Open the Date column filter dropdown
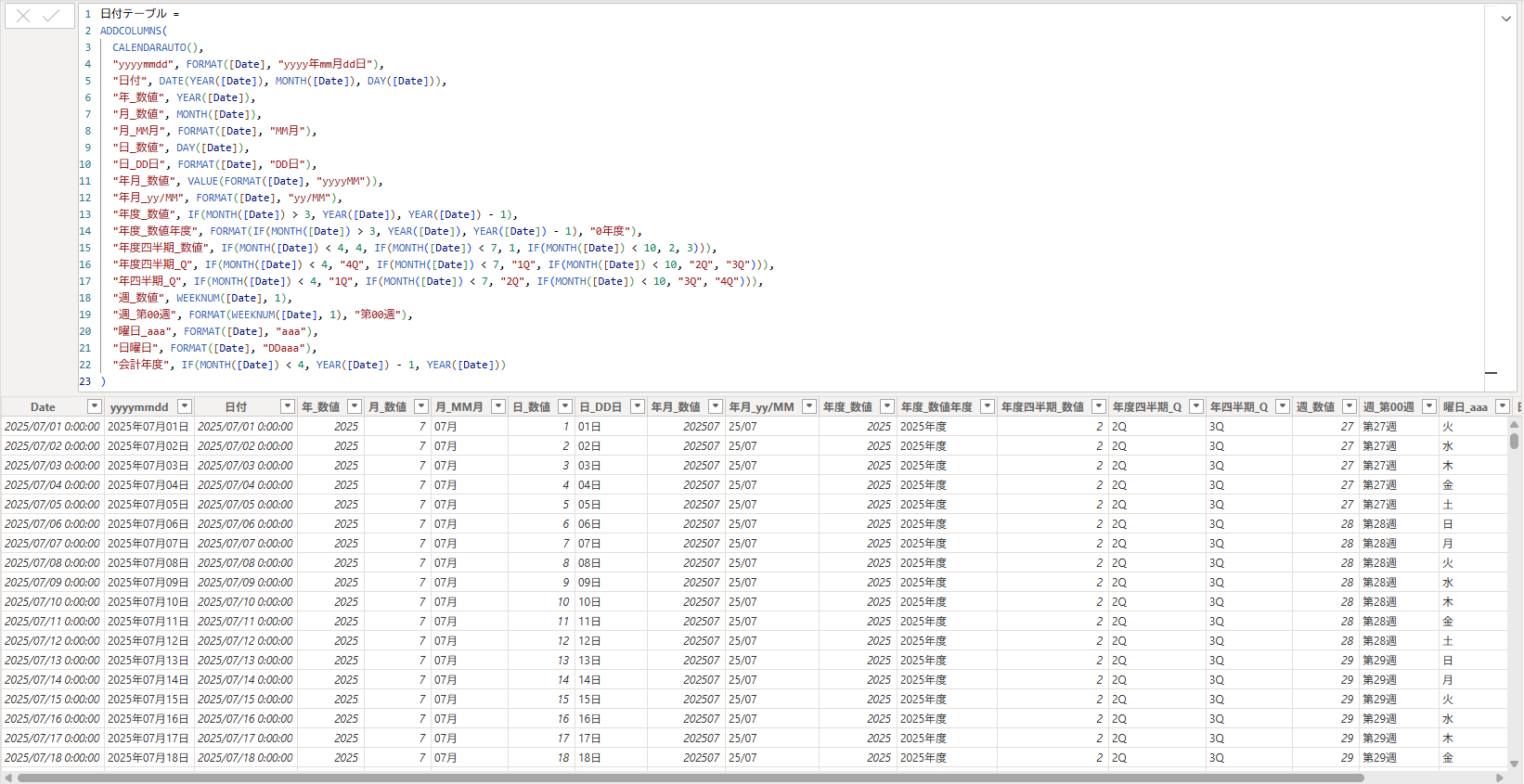The image size is (1524, 784). point(94,406)
